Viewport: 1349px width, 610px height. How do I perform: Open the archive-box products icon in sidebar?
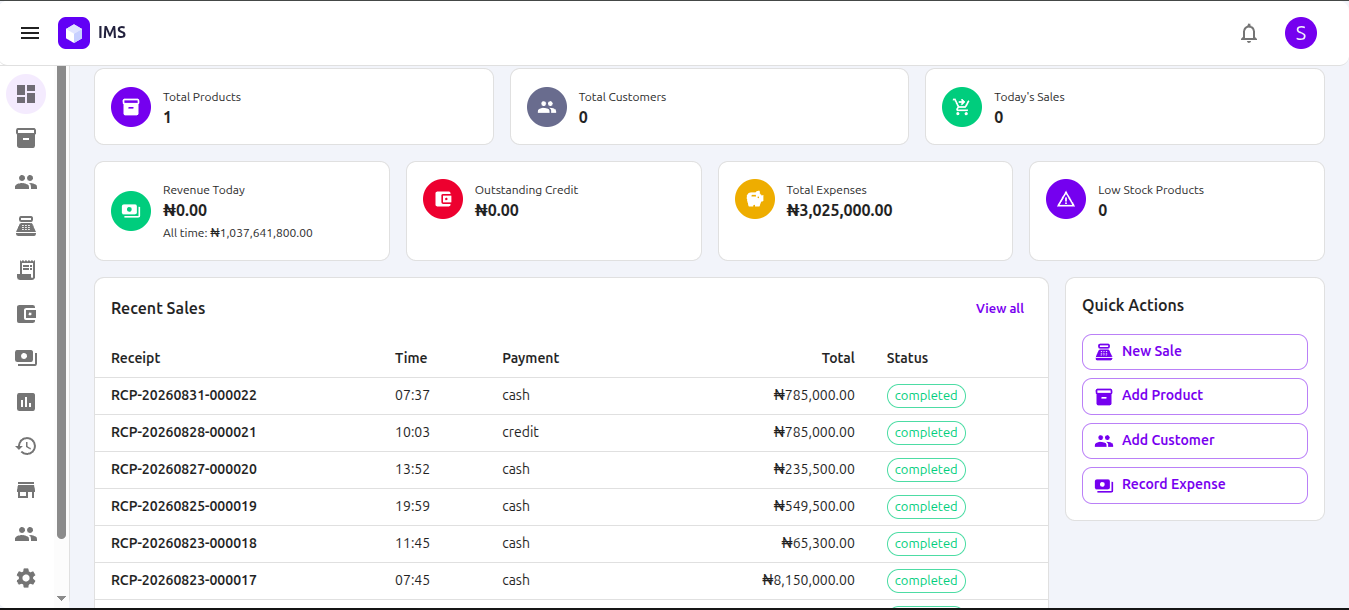click(26, 138)
